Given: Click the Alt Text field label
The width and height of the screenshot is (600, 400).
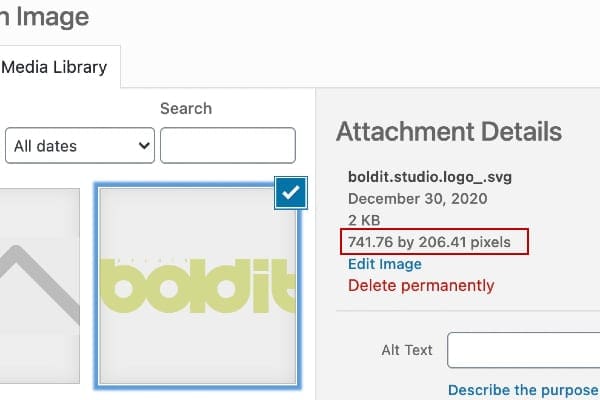Looking at the screenshot, I should coord(406,350).
